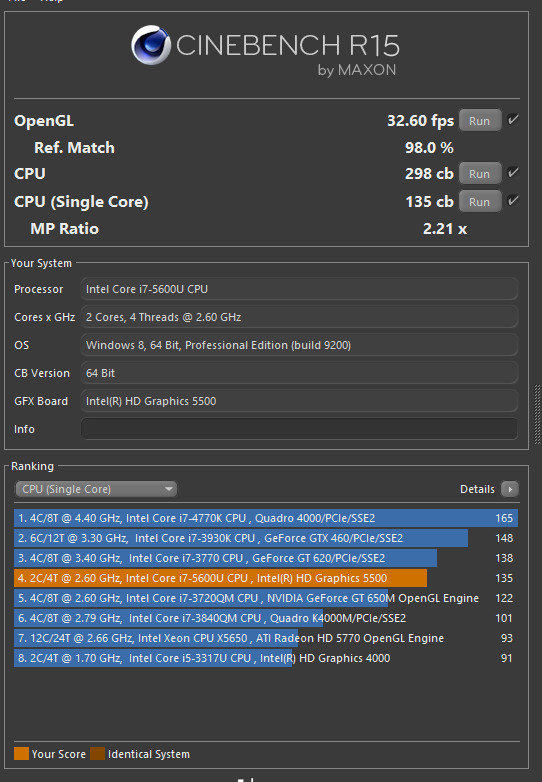This screenshot has width=542, height=782.
Task: Toggle the CPU test checkbox
Action: pos(513,173)
